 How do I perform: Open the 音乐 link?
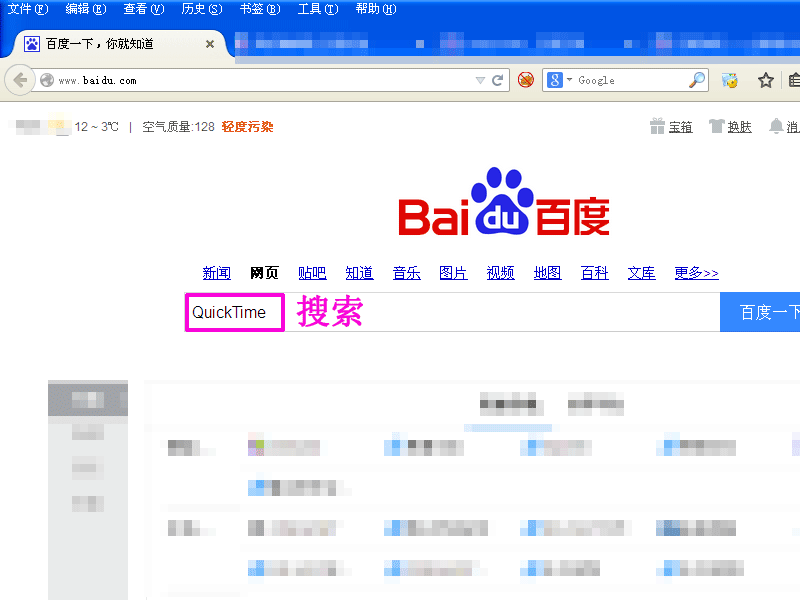coord(407,273)
